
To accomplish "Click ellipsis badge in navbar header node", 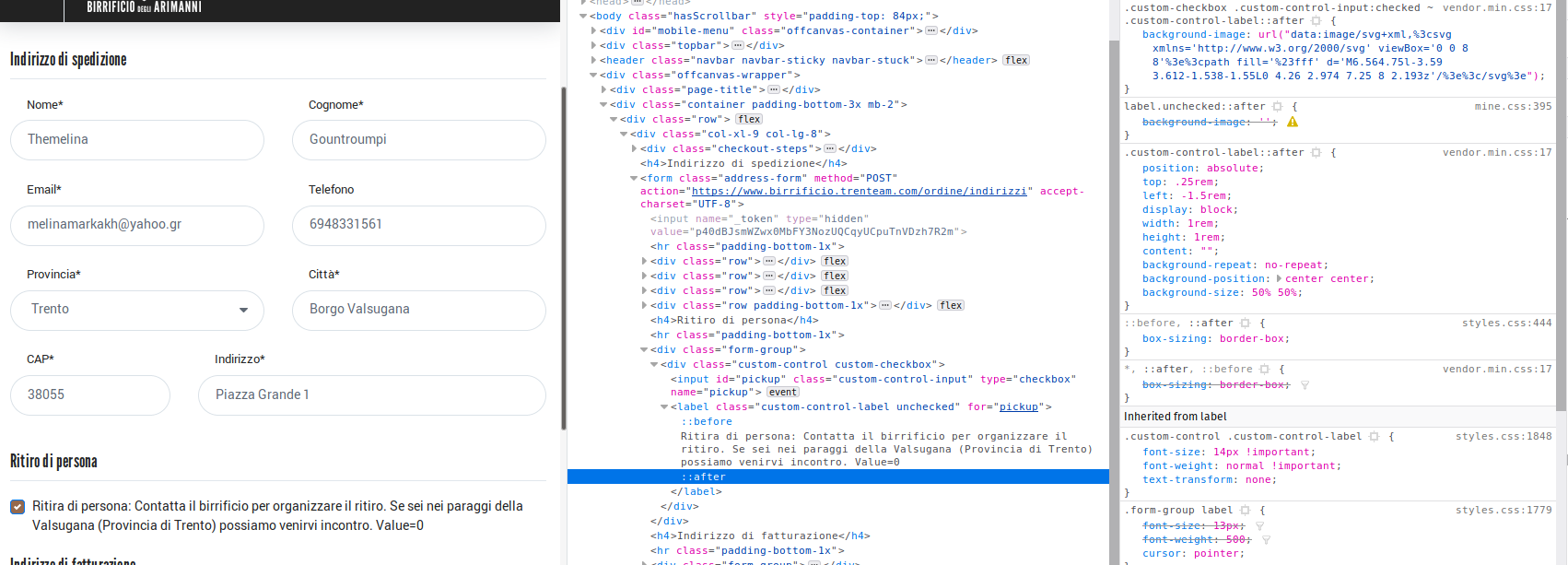I will (x=931, y=60).
